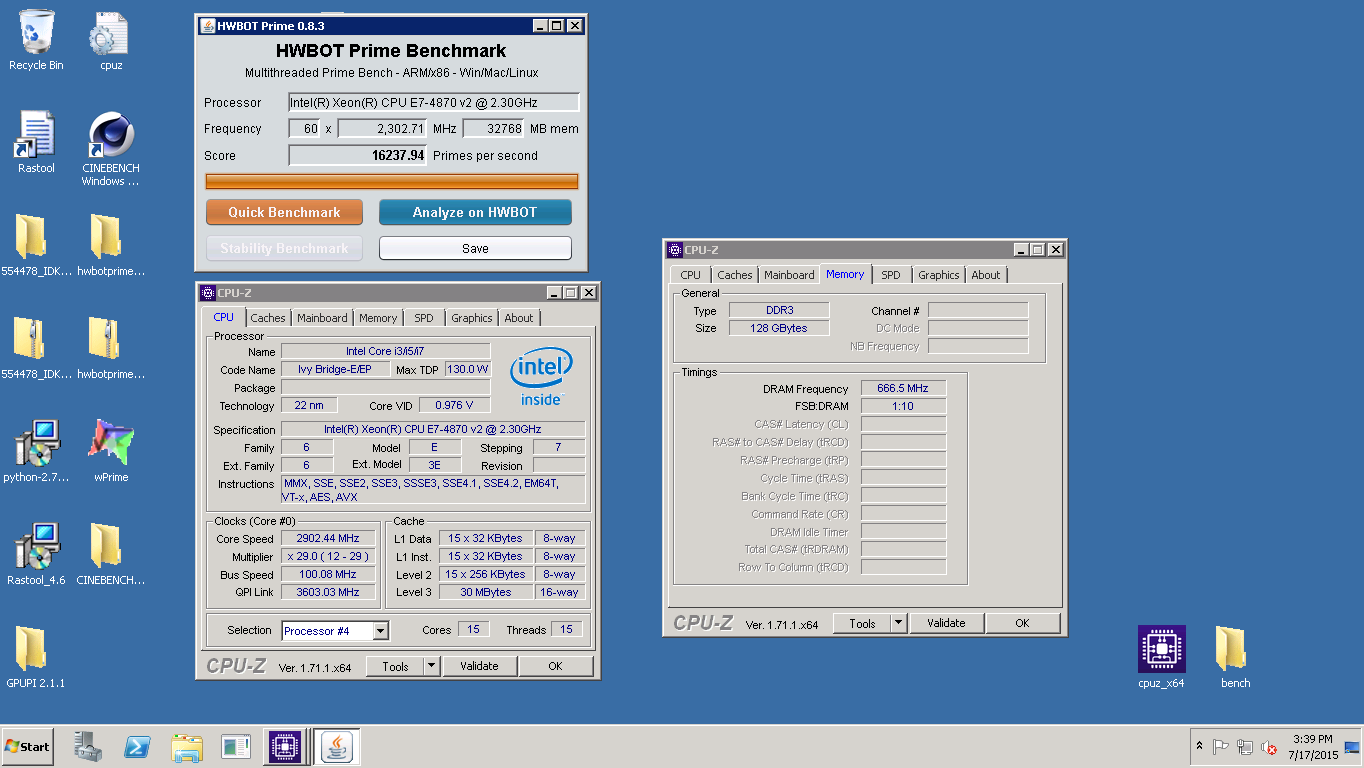Screen dimensions: 1364x768
Task: Open the CINEBENCH folder icon
Action: (x=111, y=554)
